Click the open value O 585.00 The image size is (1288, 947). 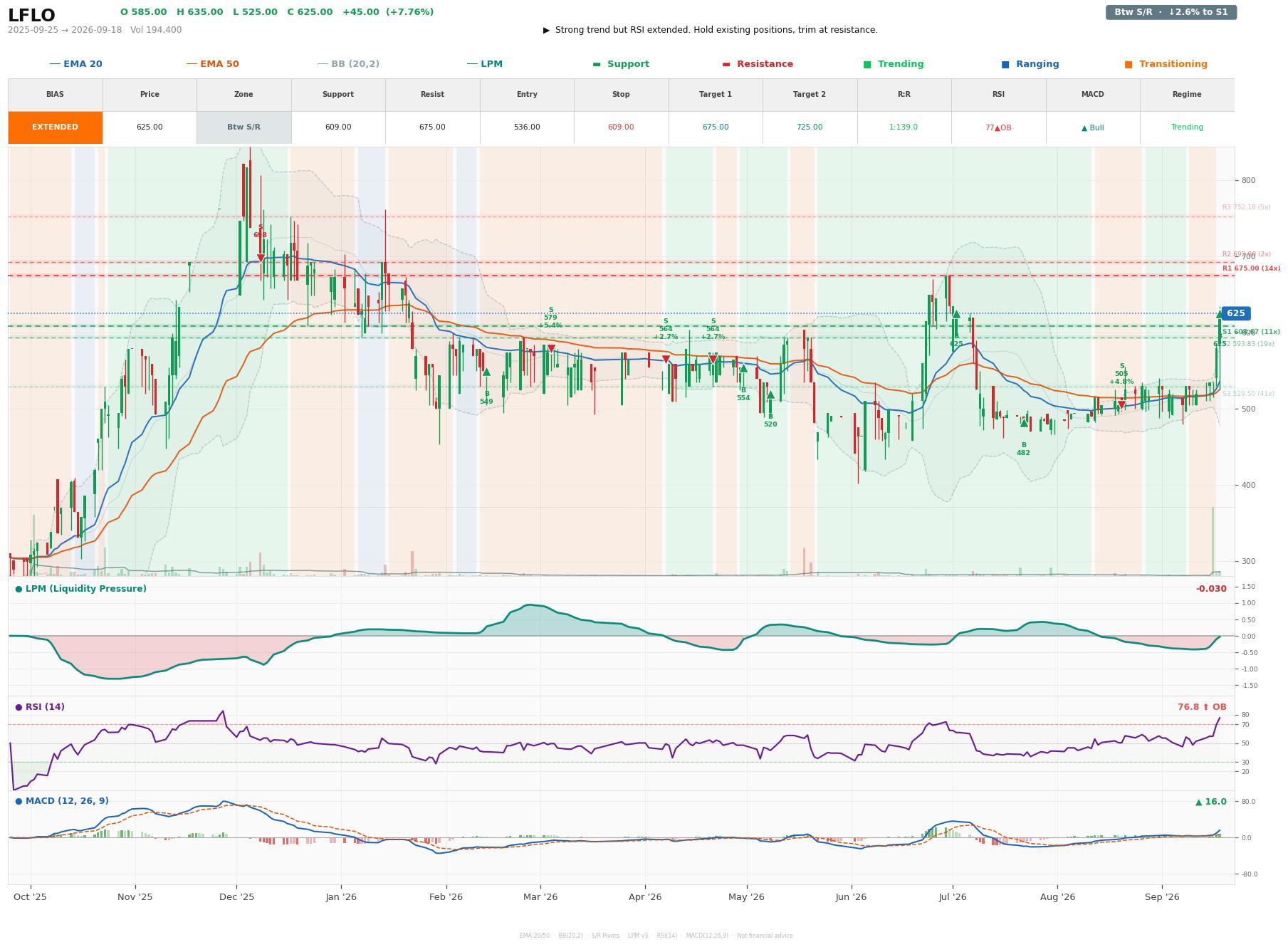(x=144, y=12)
